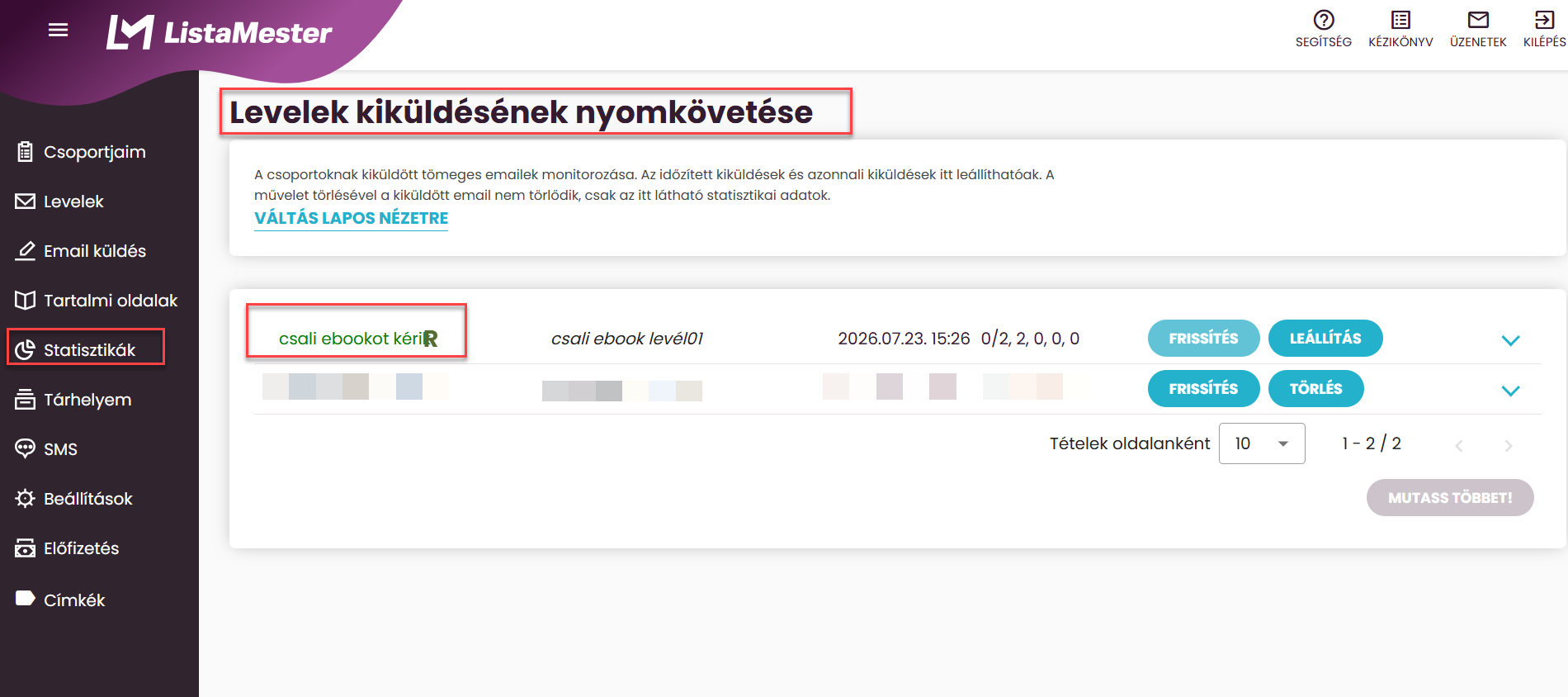Select the Csoportjaim clipboard icon
Viewport: 1568px width, 697px height.
click(x=26, y=152)
